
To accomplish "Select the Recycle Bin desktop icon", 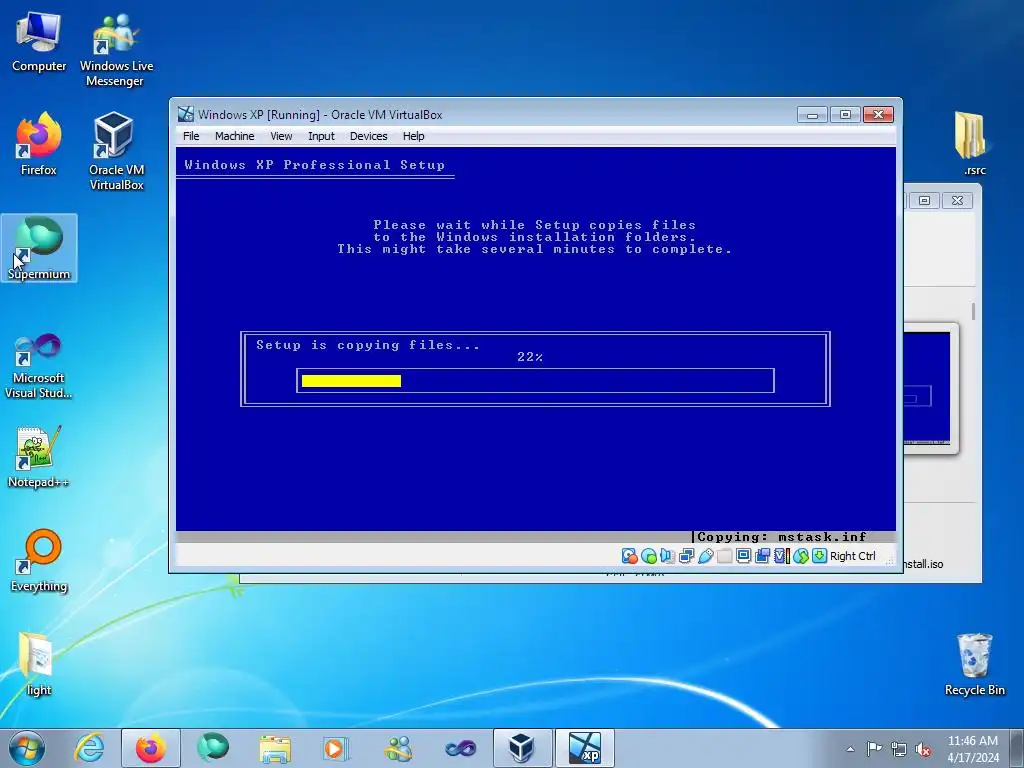I will 974,664.
